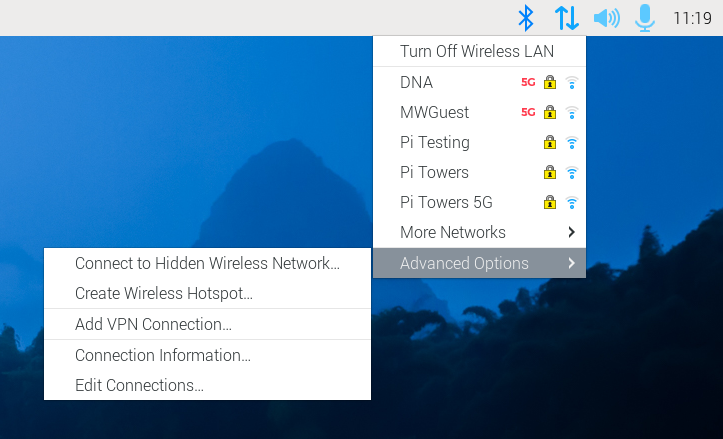723x439 pixels.
Task: Expand the Advanced Options submenu arrow
Action: 571,263
